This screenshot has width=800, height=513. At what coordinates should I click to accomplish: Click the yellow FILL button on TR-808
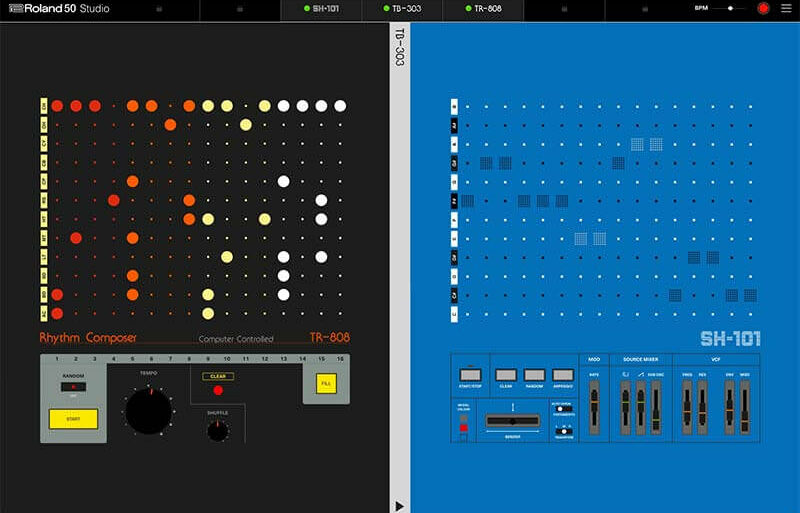click(326, 383)
